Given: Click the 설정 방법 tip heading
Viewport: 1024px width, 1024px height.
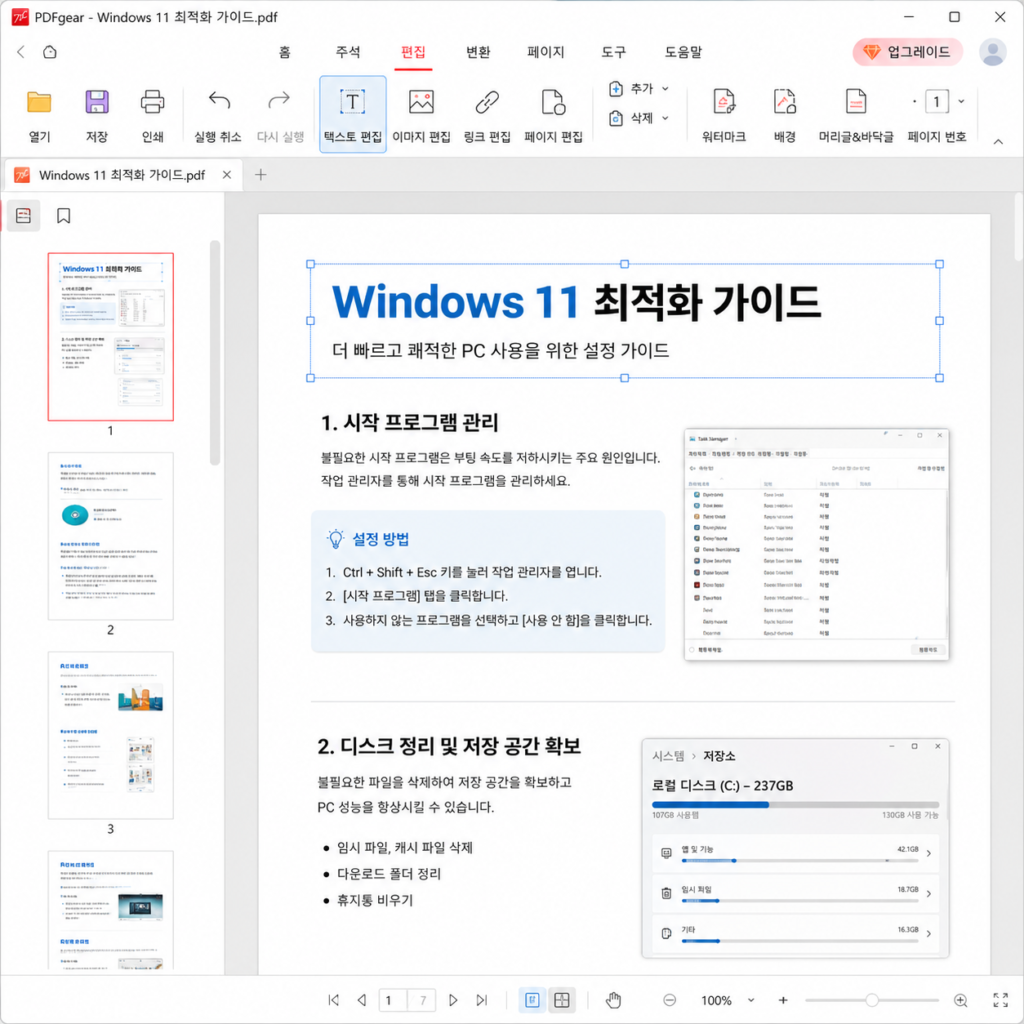Looking at the screenshot, I should click(x=381, y=539).
